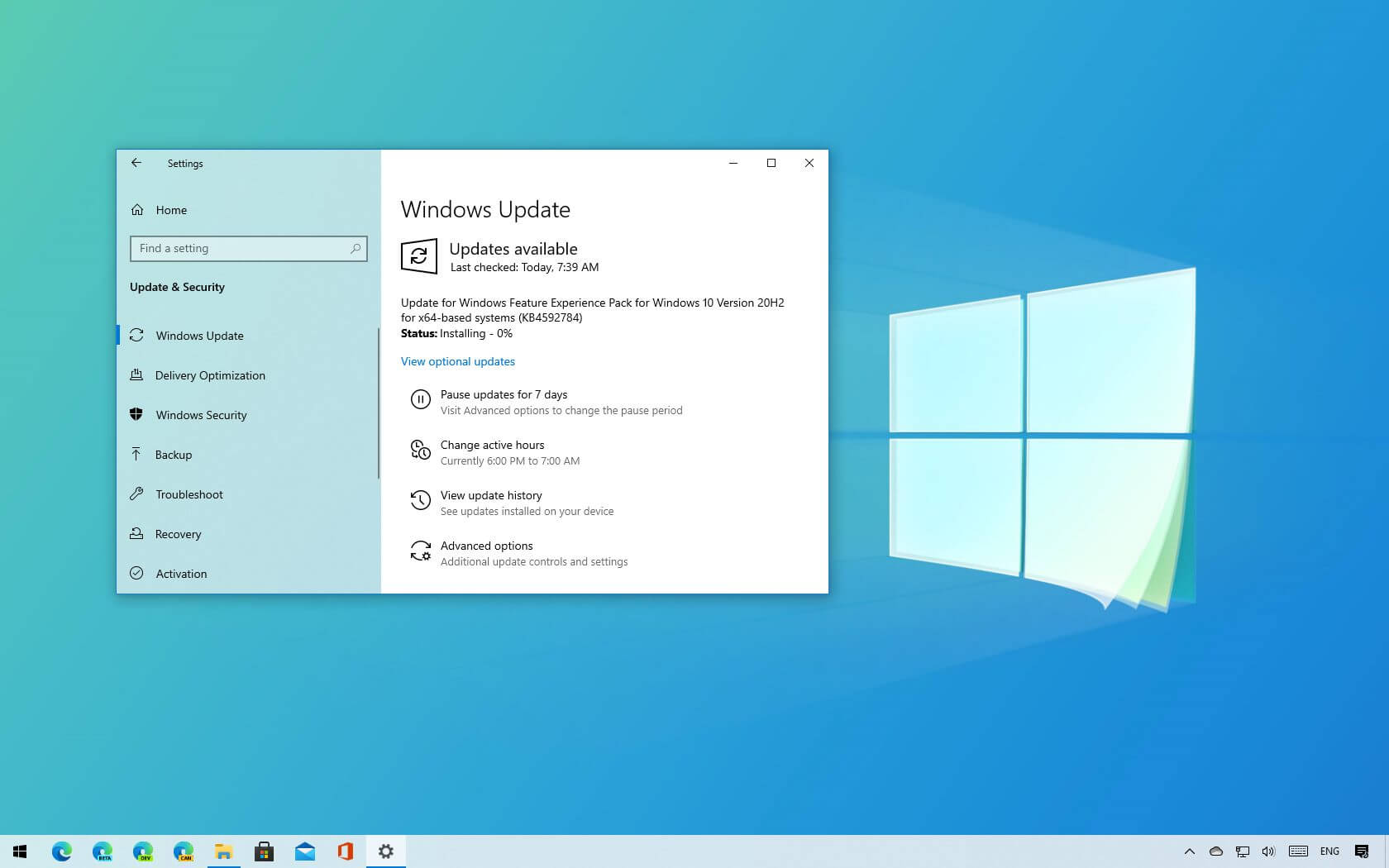
Task: Close the Settings window
Action: tap(809, 163)
